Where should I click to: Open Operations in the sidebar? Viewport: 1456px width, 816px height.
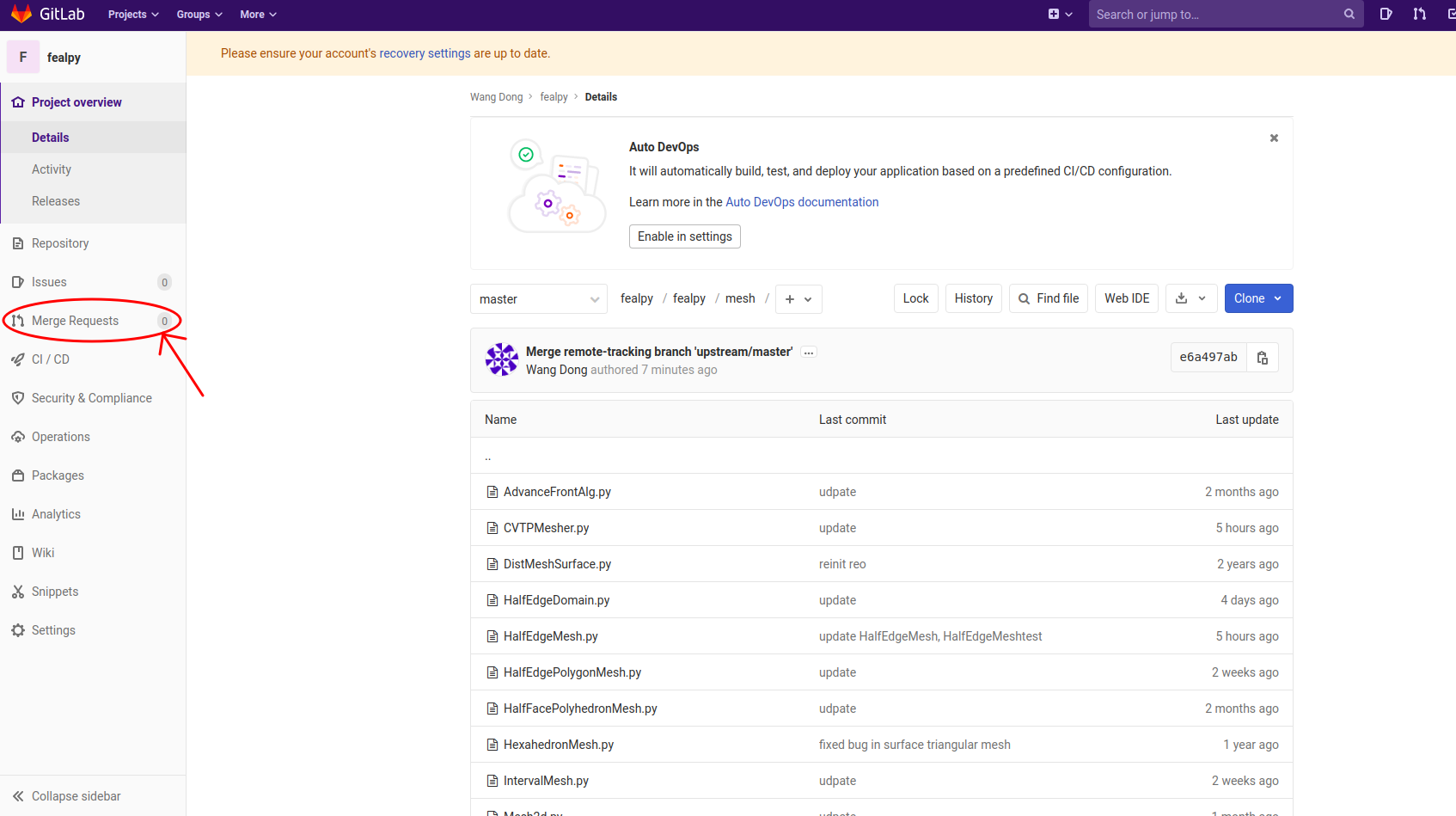[93, 437]
